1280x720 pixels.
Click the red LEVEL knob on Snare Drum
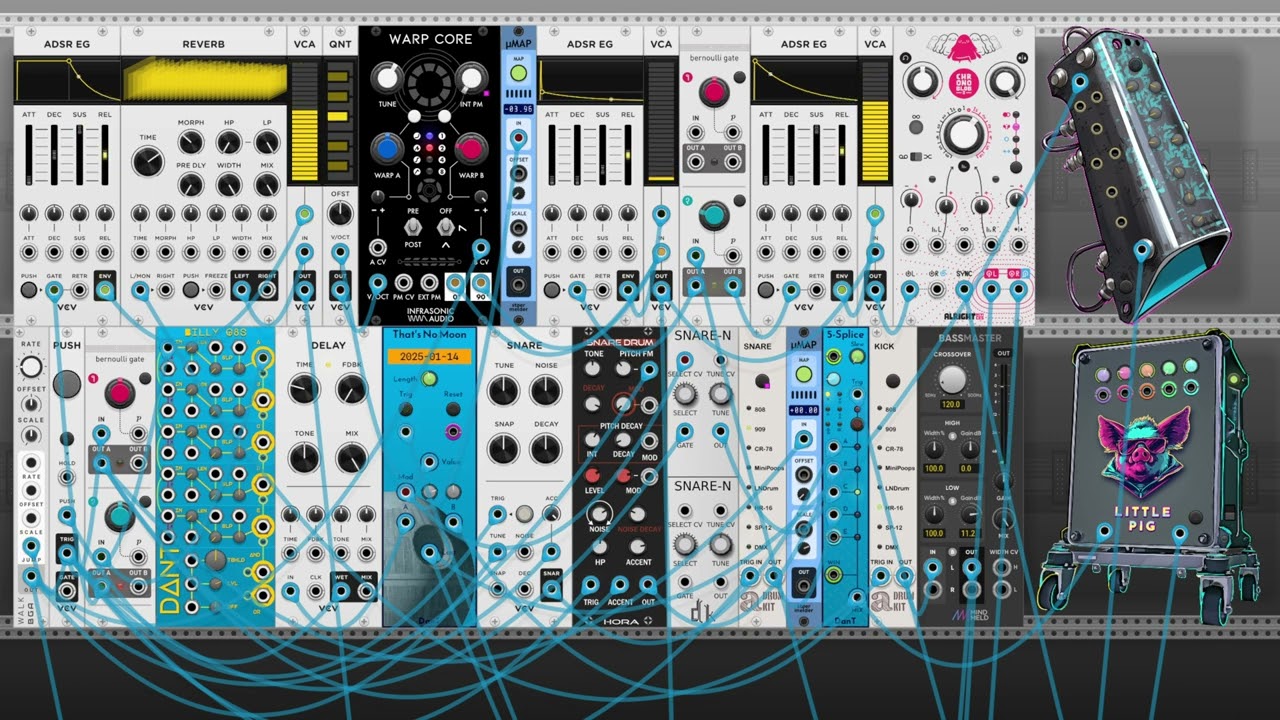[593, 475]
